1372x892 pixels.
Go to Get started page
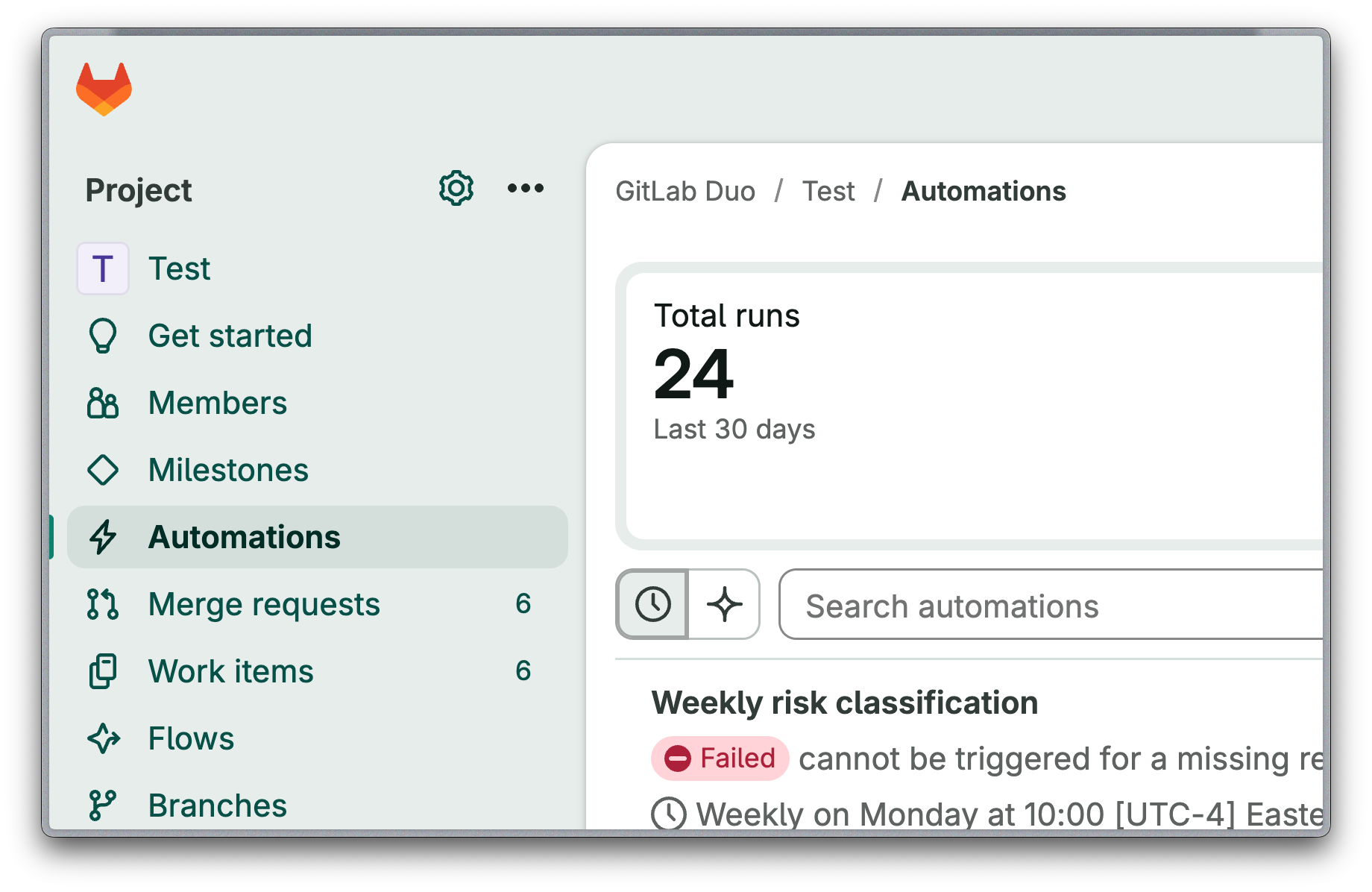pyautogui.click(x=318, y=336)
